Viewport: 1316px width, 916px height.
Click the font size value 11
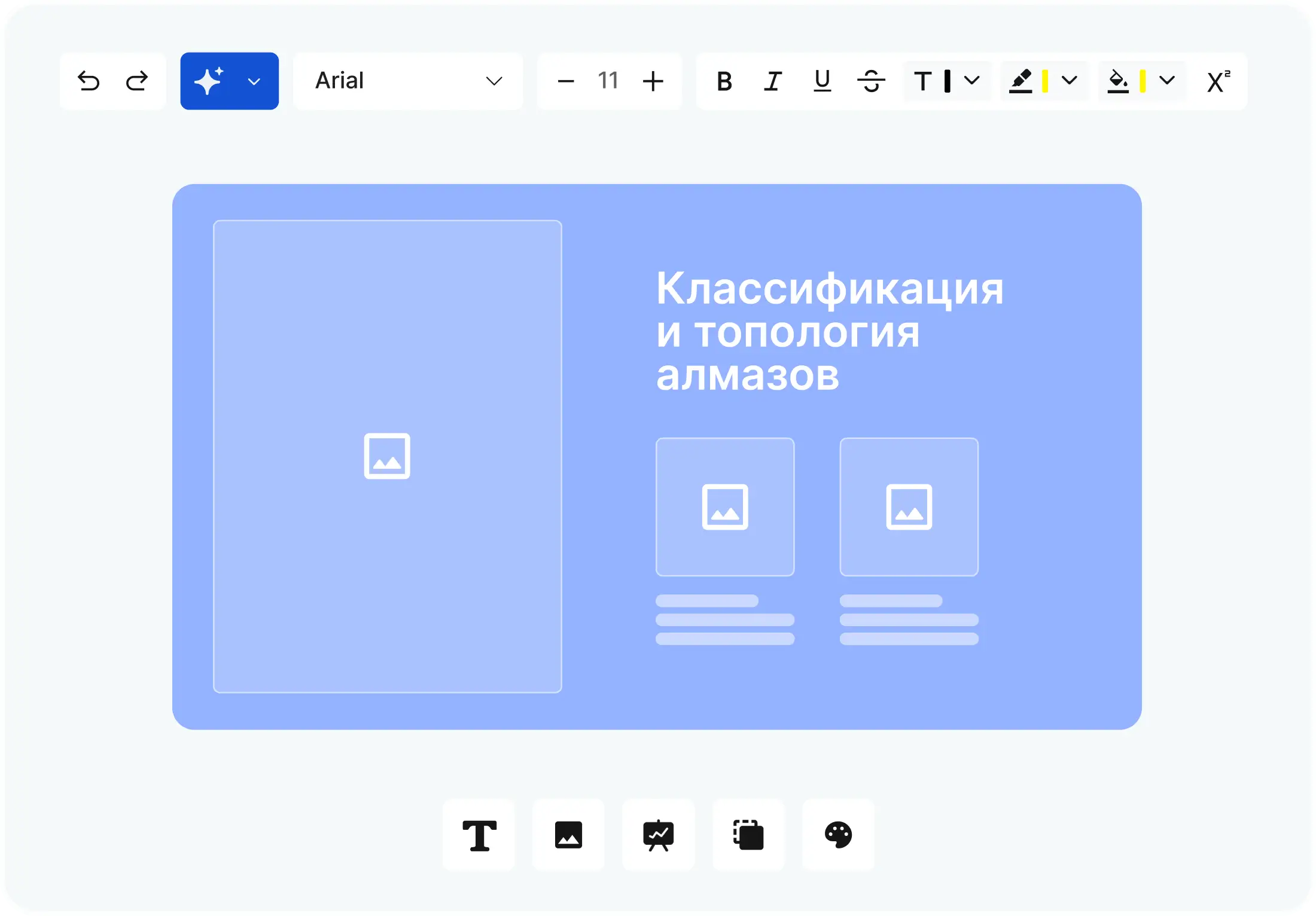608,81
